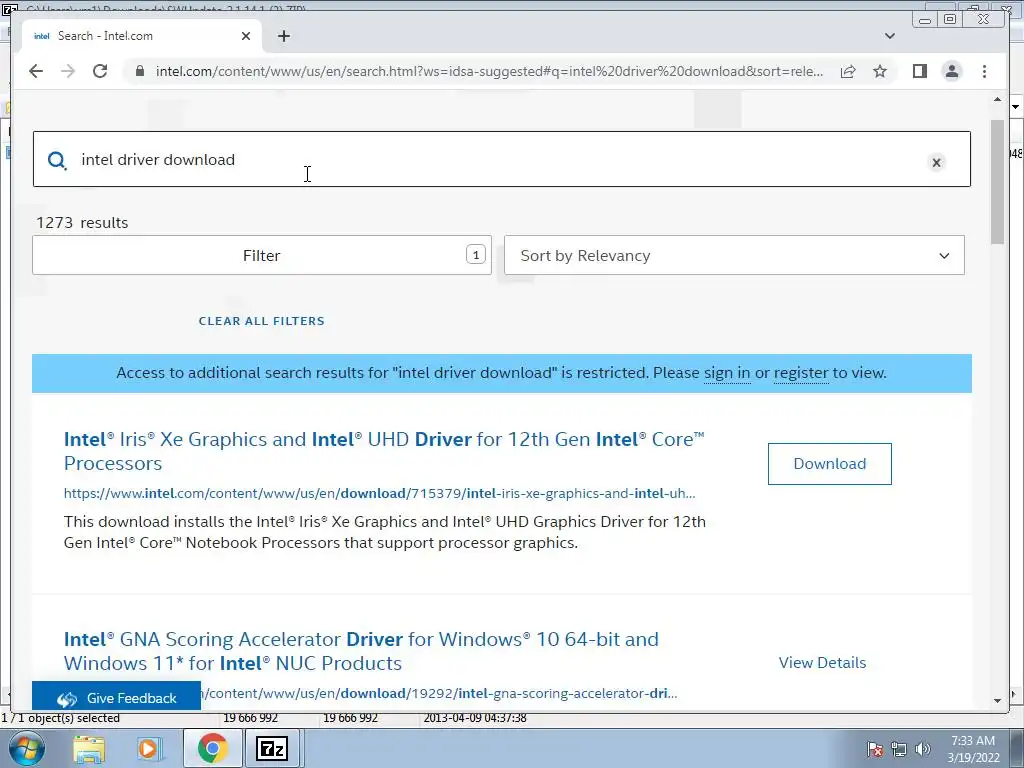This screenshot has width=1024, height=768.
Task: Expand the Sort by Relevancy dropdown
Action: tap(734, 255)
